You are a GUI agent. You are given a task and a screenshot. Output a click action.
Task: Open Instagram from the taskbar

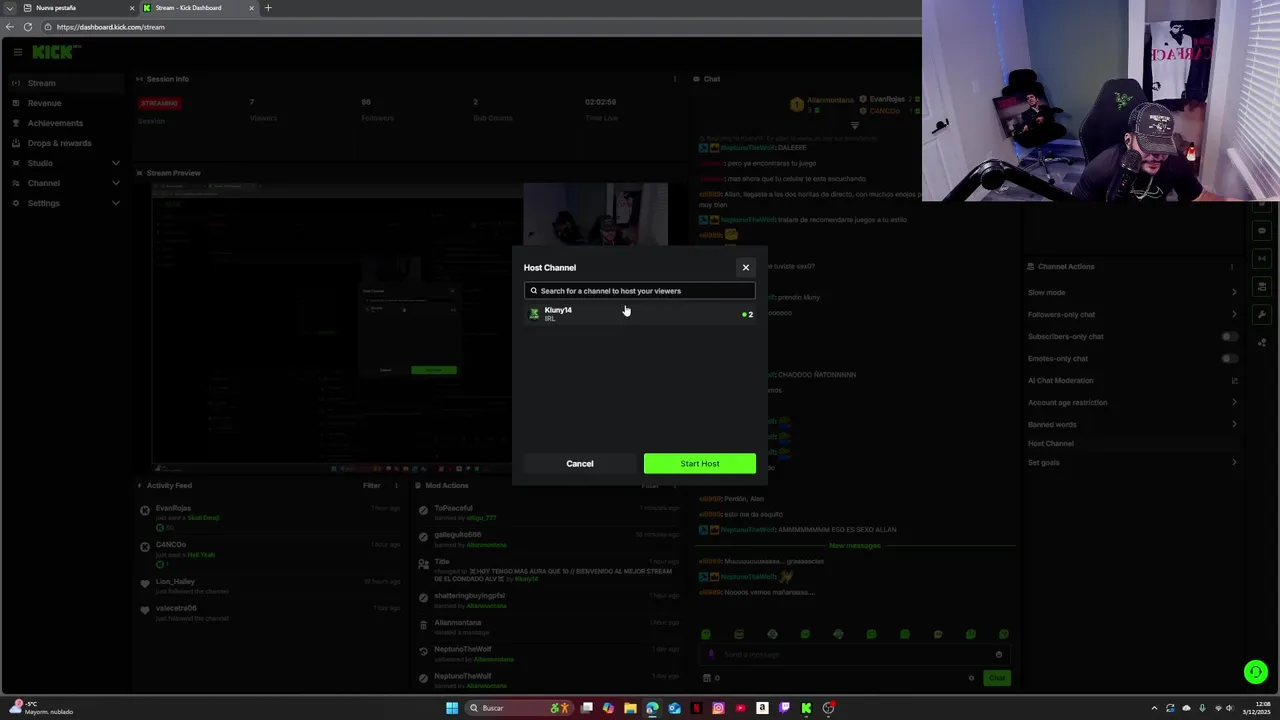point(718,708)
